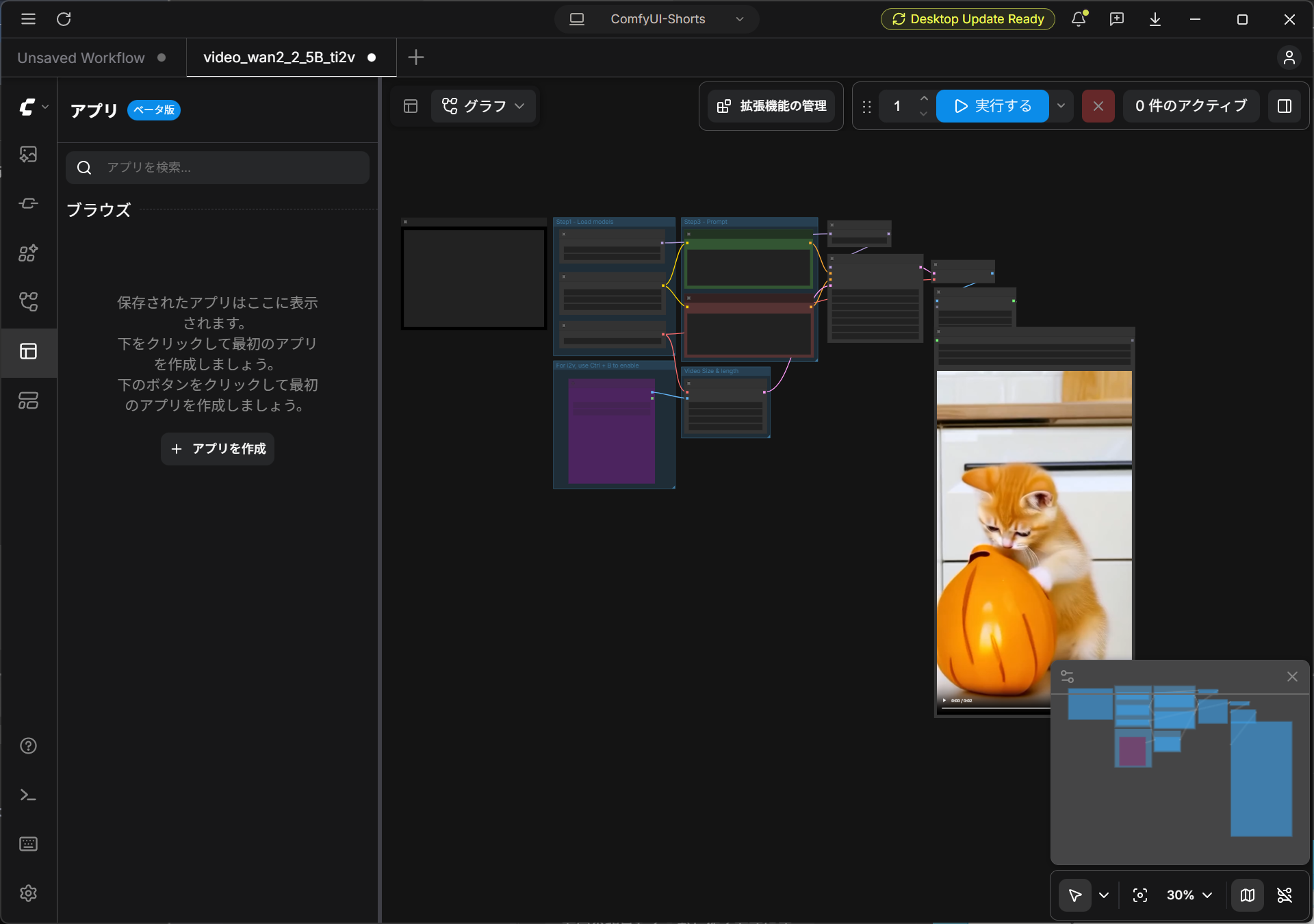
Task: Click the 0 件のアクティブ queue button
Action: point(1191,106)
